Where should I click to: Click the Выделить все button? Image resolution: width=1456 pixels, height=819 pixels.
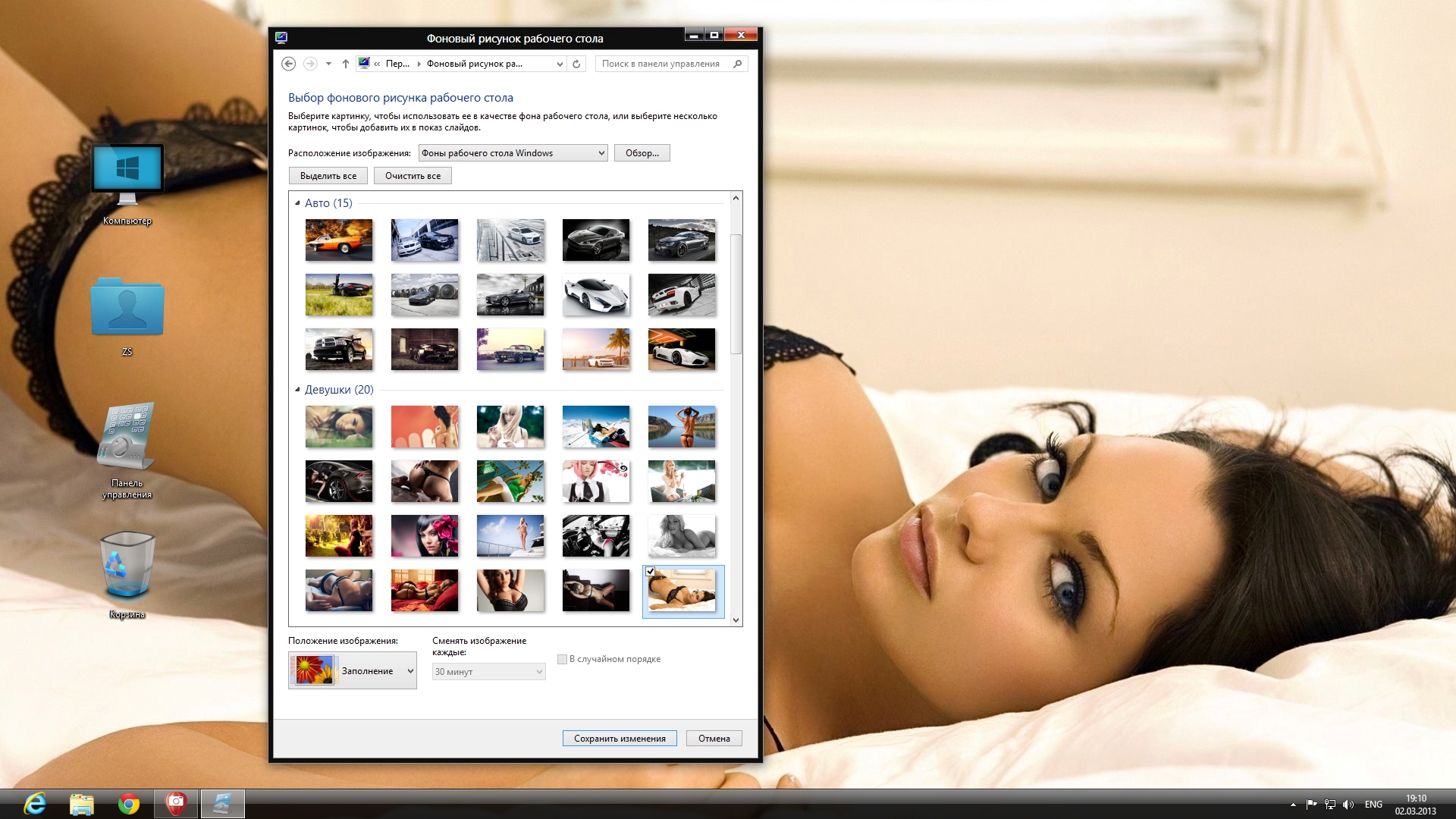coord(328,176)
